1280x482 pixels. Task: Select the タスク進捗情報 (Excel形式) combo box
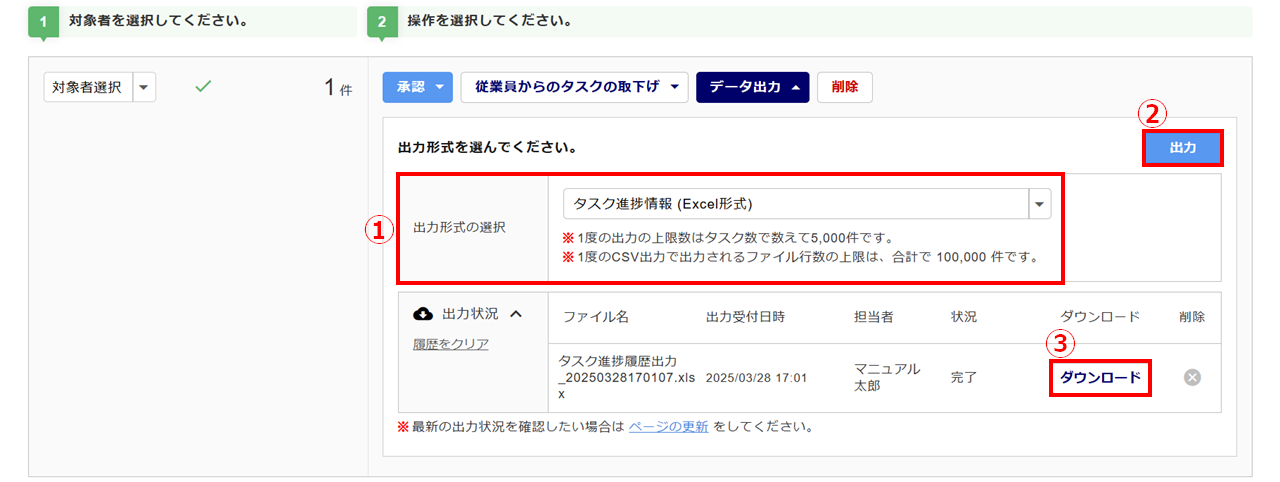click(x=806, y=204)
